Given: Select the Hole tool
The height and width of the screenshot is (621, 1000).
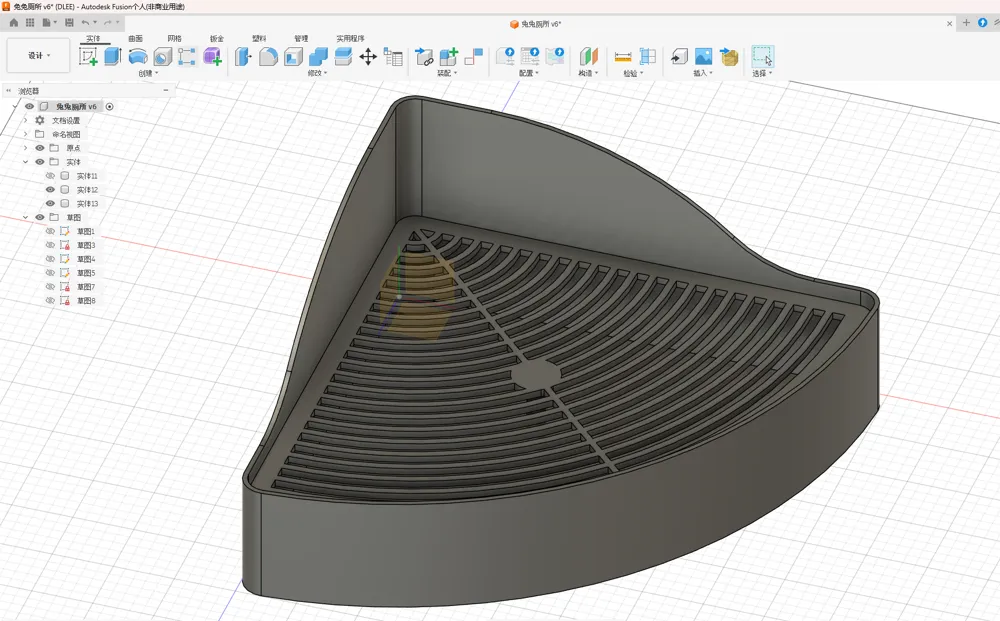Looking at the screenshot, I should [163, 57].
